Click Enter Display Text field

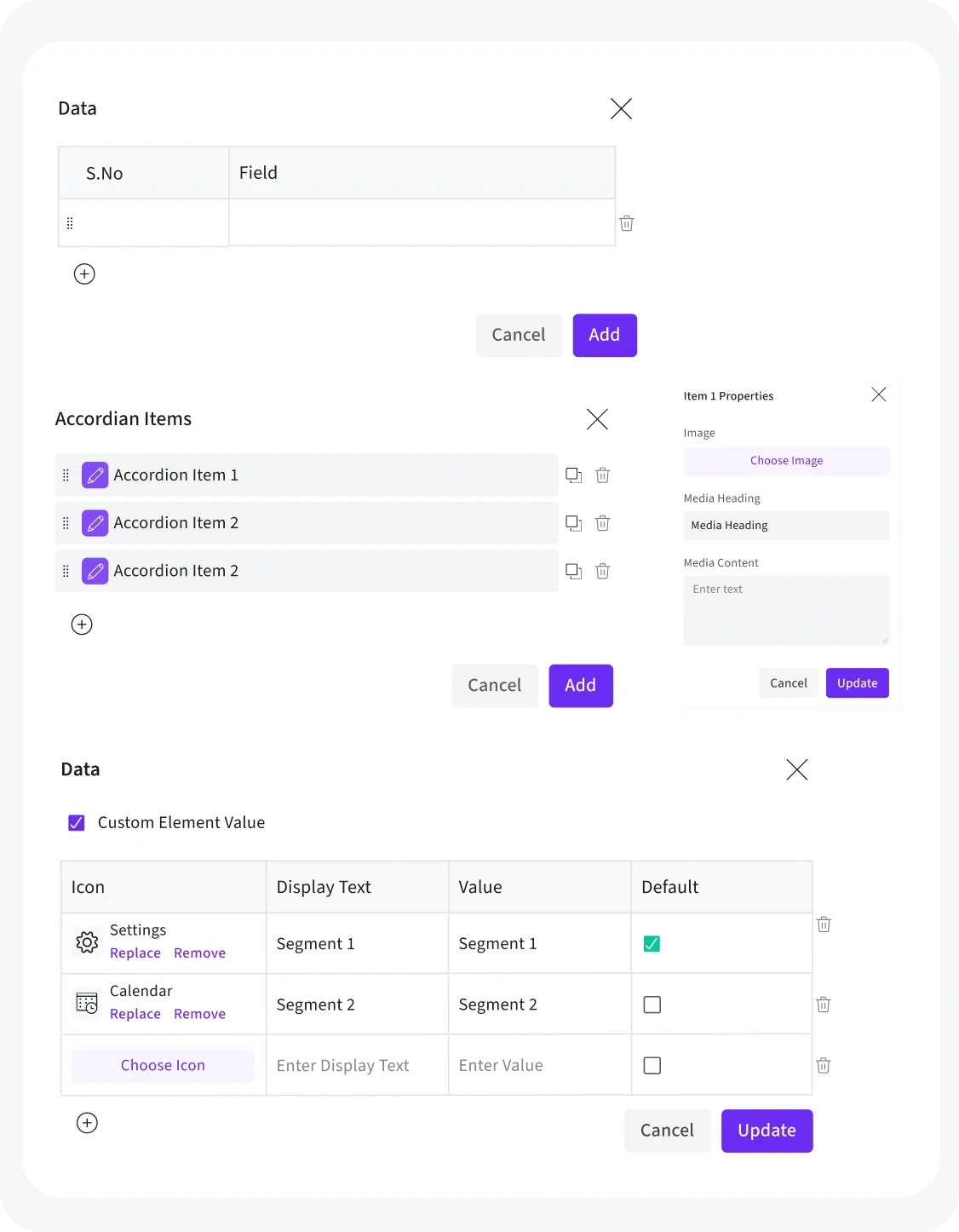click(x=357, y=1066)
